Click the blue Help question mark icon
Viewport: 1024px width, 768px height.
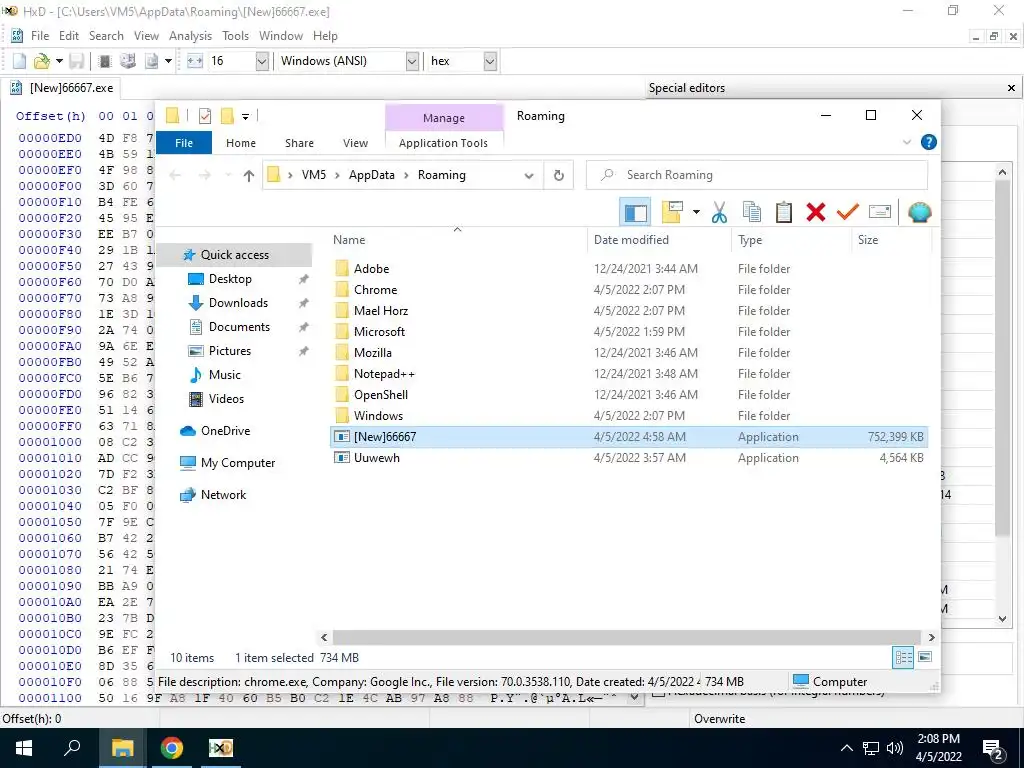click(928, 142)
